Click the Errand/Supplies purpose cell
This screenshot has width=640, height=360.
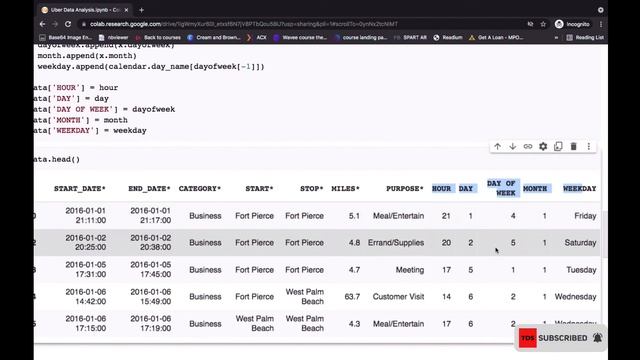tap(396, 242)
